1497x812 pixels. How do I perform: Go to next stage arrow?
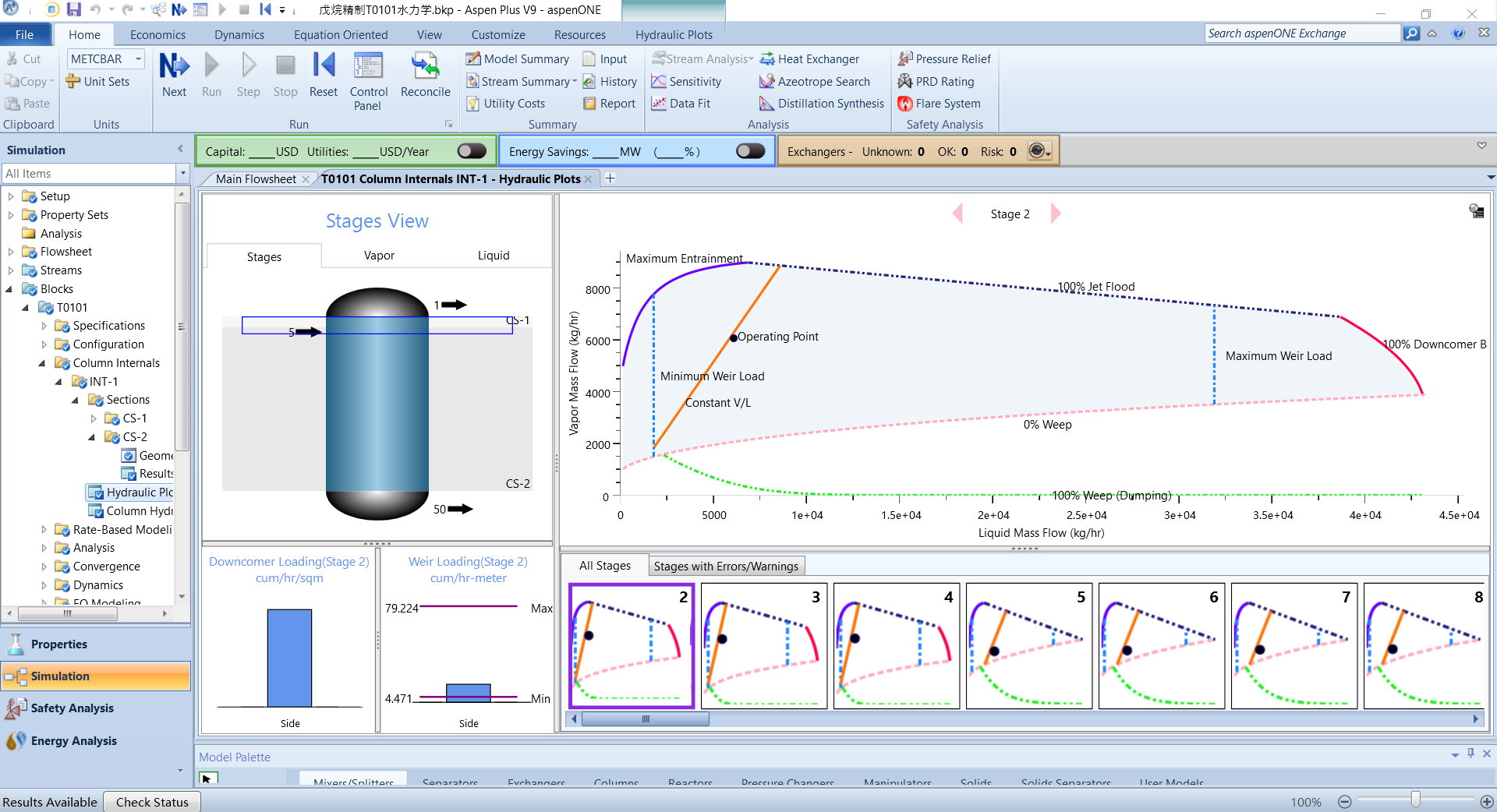[1056, 214]
